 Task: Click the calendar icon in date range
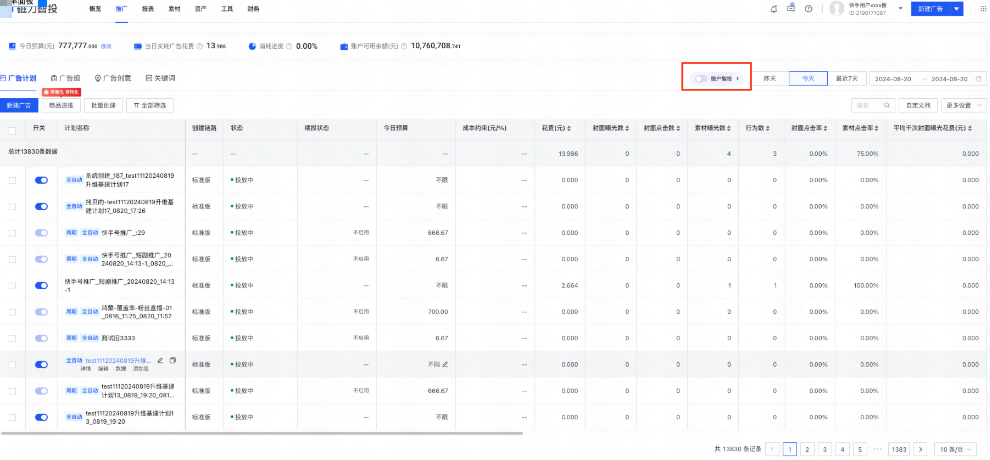tap(977, 78)
